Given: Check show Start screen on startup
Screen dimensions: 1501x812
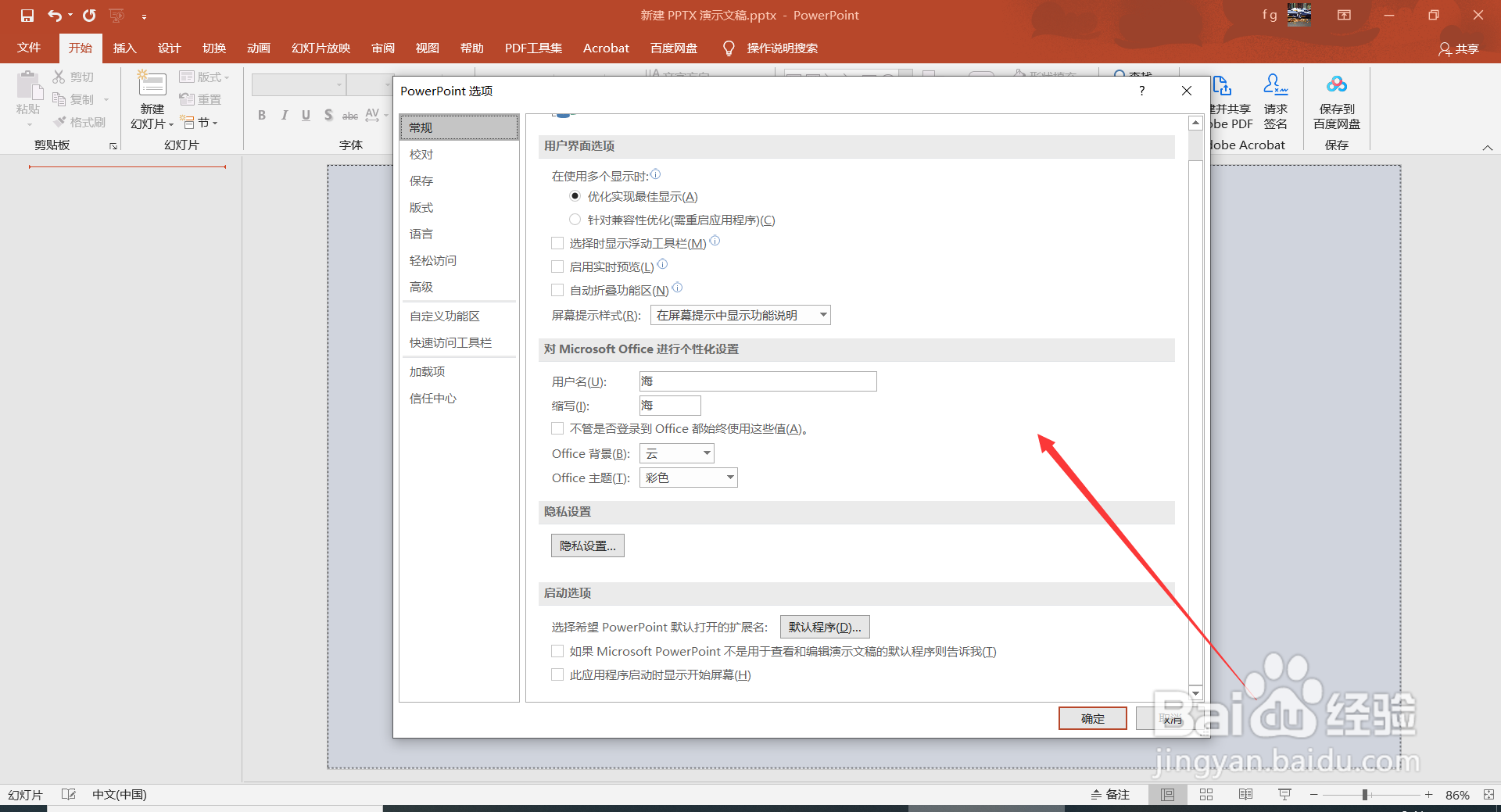Looking at the screenshot, I should tap(557, 674).
